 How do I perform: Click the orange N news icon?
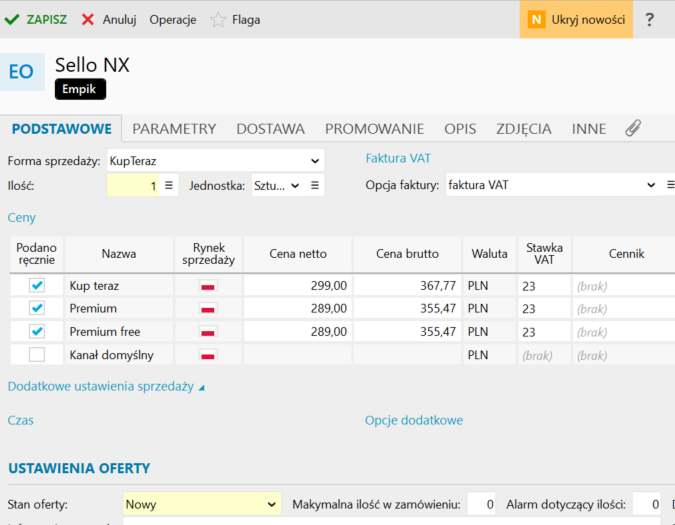coord(536,20)
